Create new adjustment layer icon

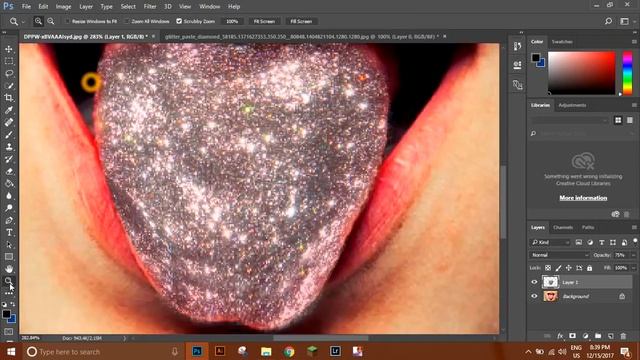click(x=585, y=336)
